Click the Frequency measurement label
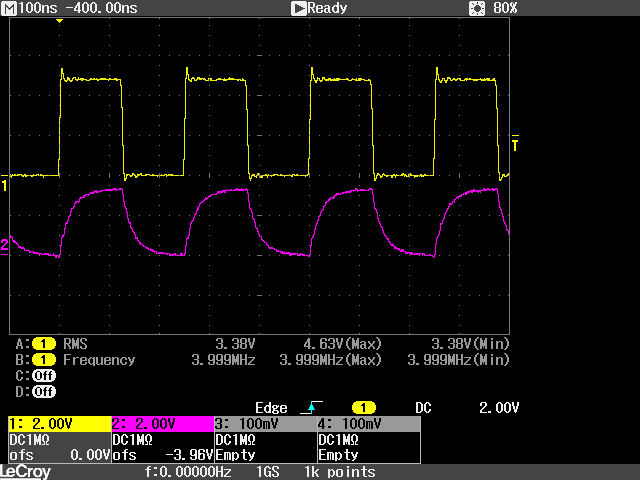 click(99, 360)
